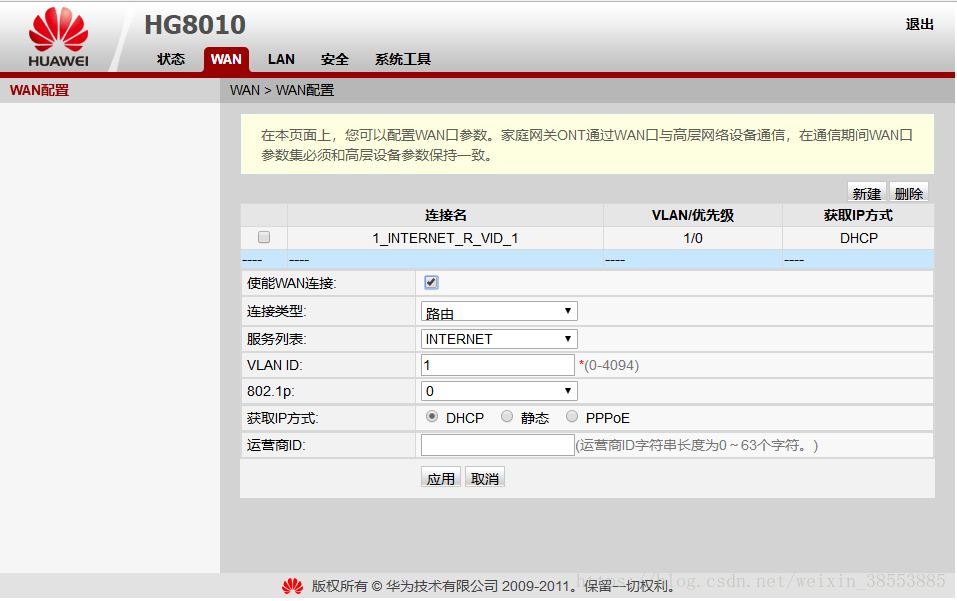
Task: Select the 静态 radio button
Action: 507,417
